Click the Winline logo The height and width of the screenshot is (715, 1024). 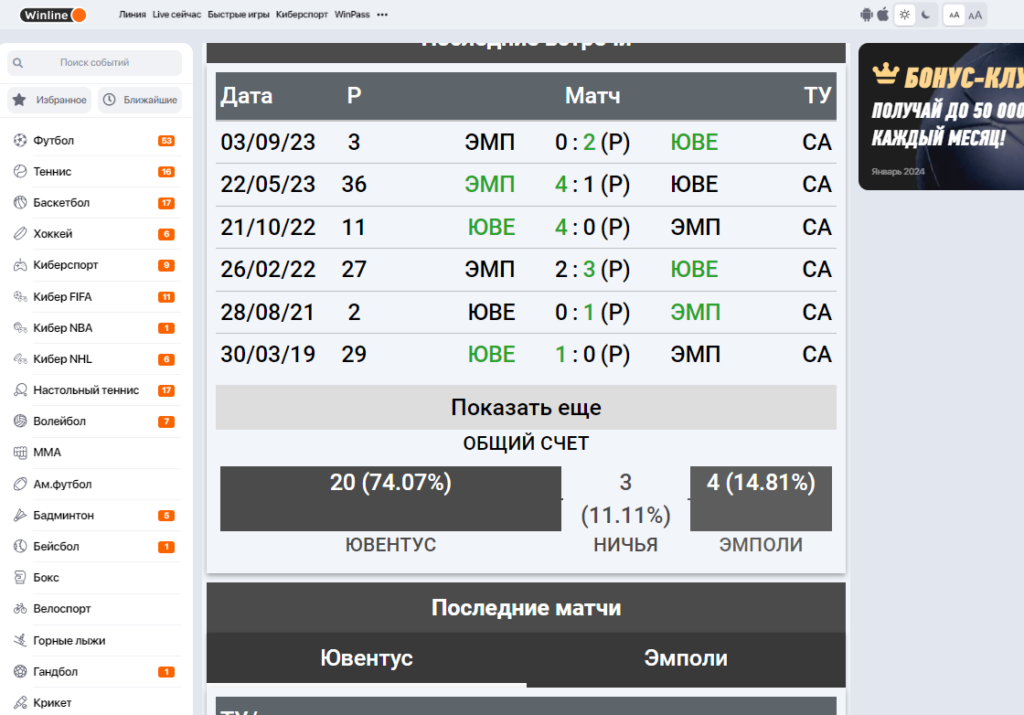[53, 15]
